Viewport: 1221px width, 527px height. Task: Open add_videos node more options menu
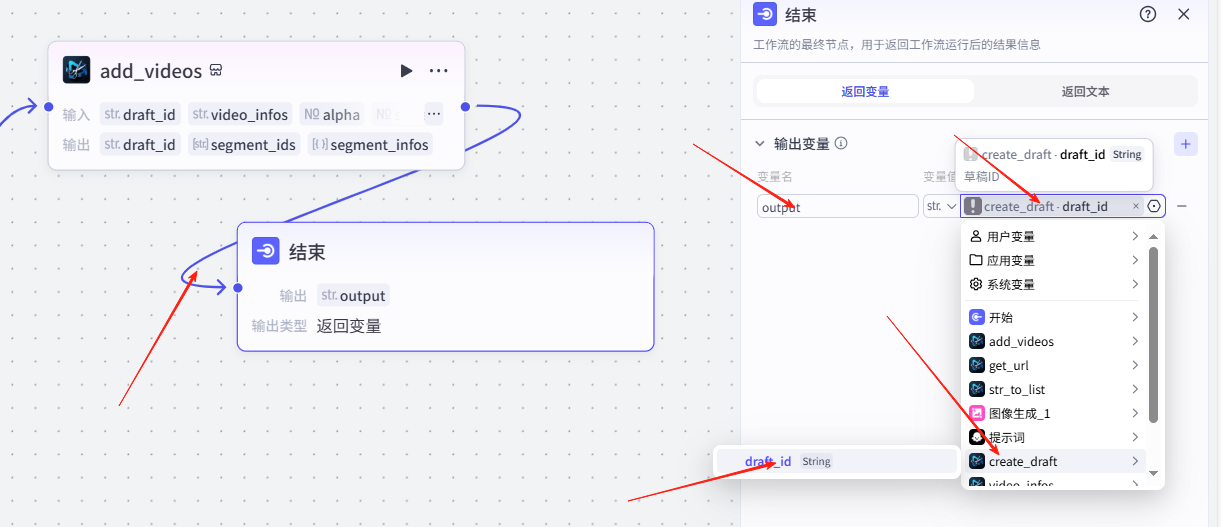point(438,71)
